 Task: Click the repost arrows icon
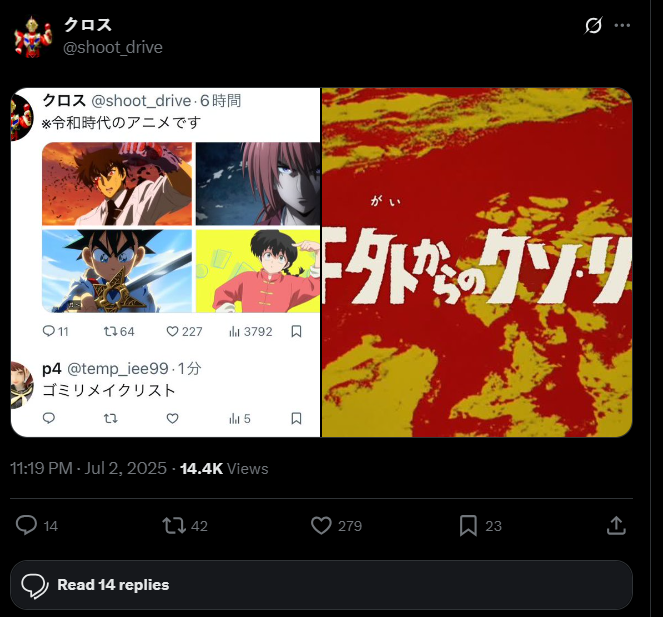174,525
